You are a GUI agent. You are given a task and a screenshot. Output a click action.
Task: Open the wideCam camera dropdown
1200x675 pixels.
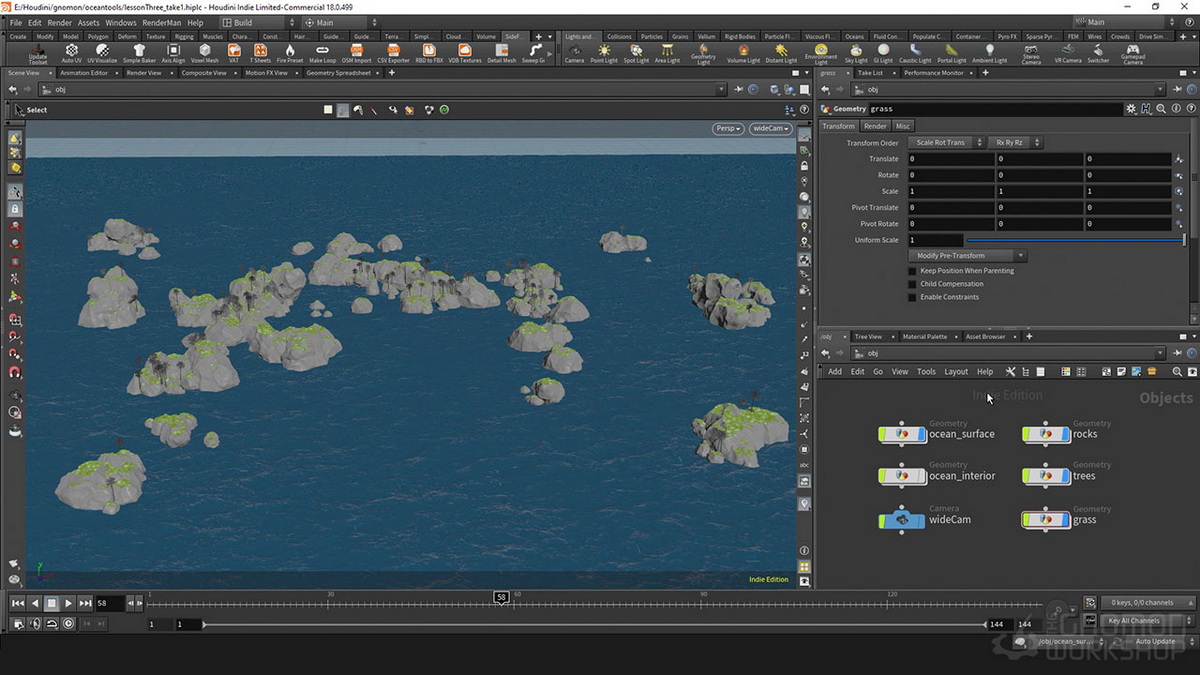coord(770,128)
